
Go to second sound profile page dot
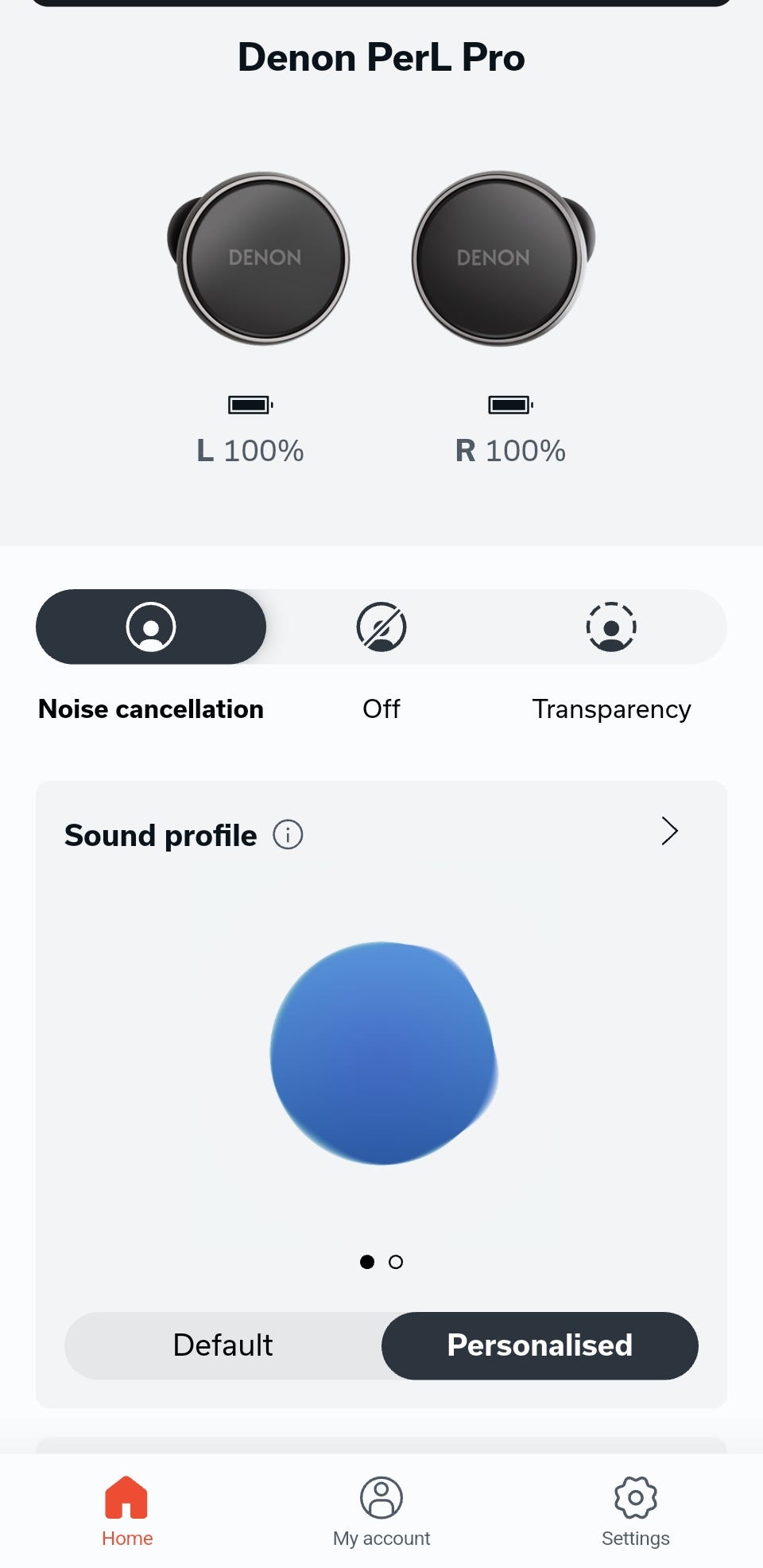point(396,1262)
